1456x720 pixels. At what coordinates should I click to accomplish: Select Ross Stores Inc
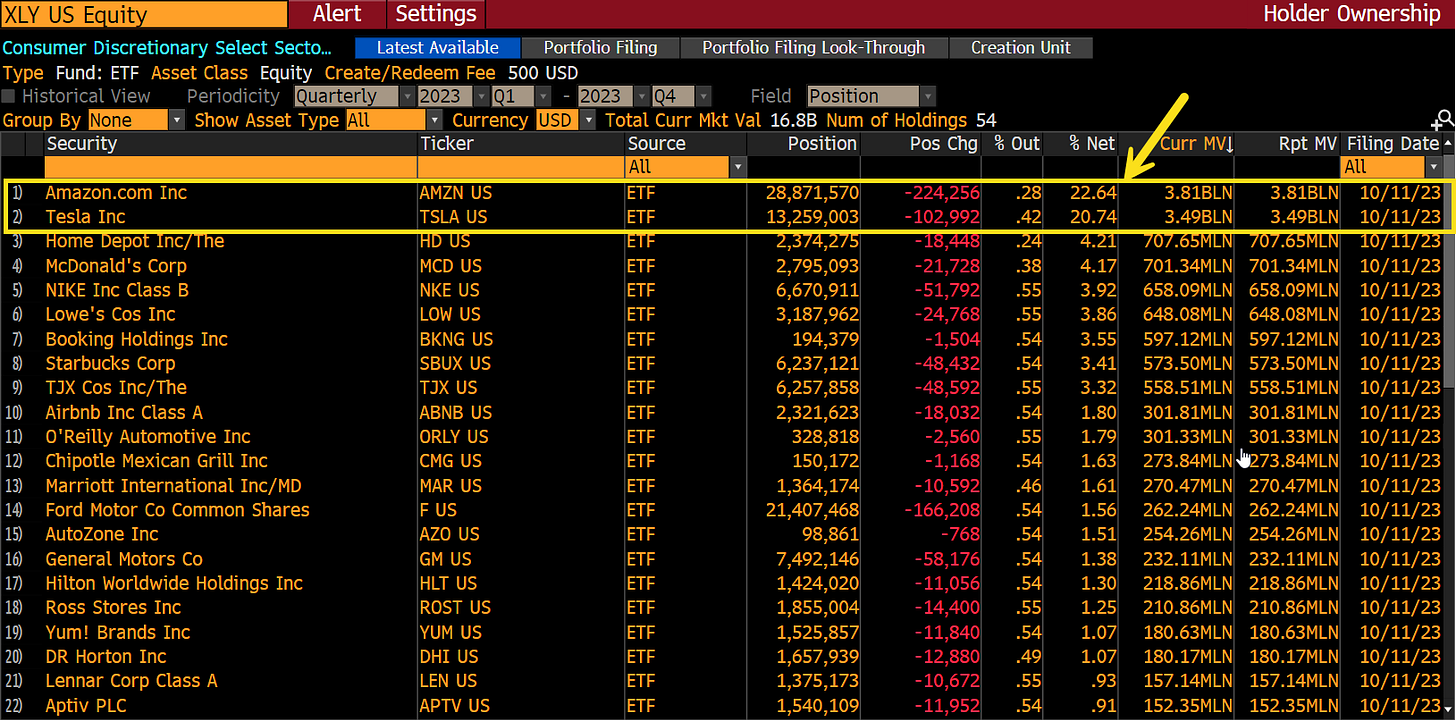click(x=113, y=607)
